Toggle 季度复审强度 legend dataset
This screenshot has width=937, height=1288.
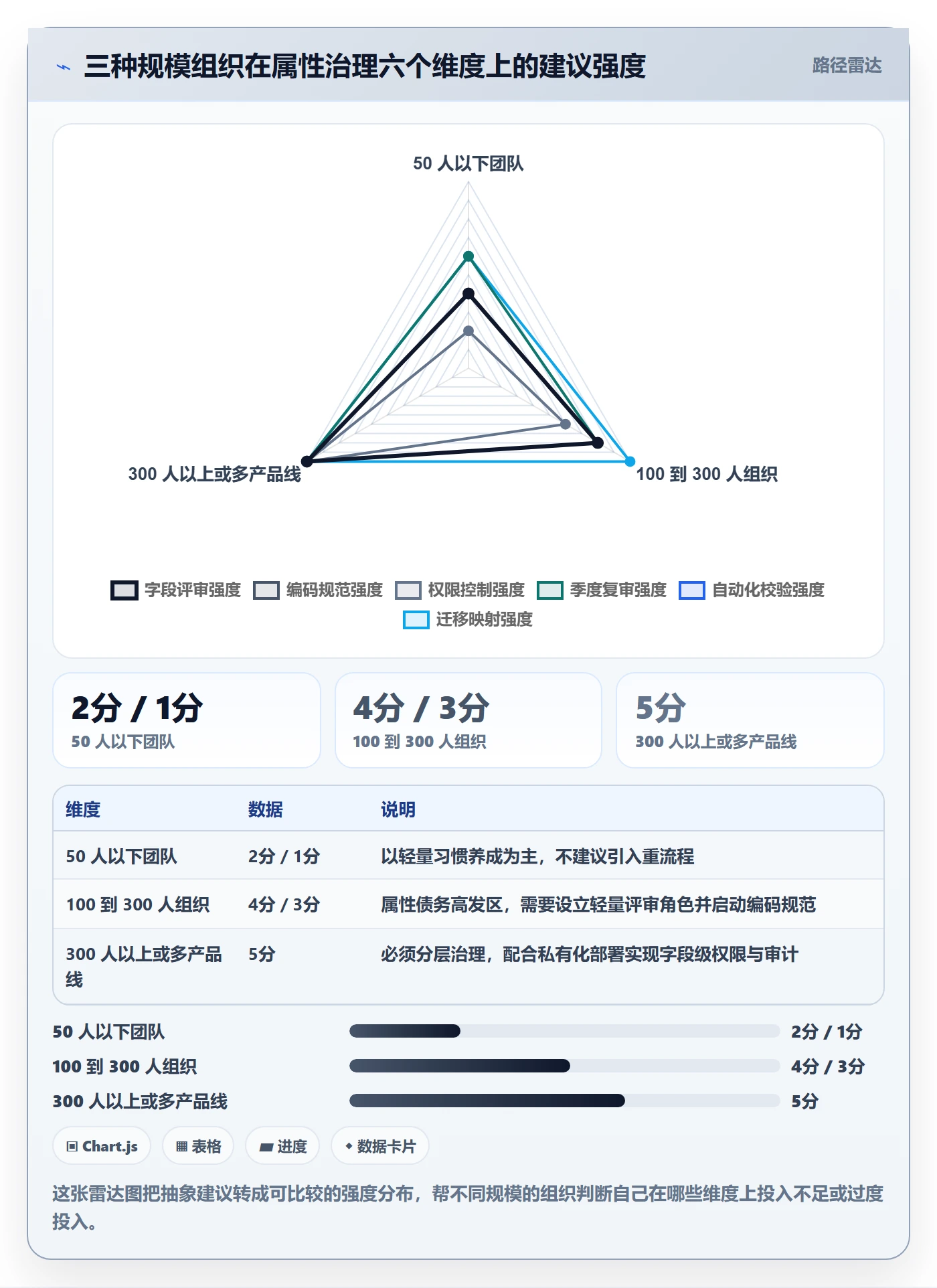(602, 590)
